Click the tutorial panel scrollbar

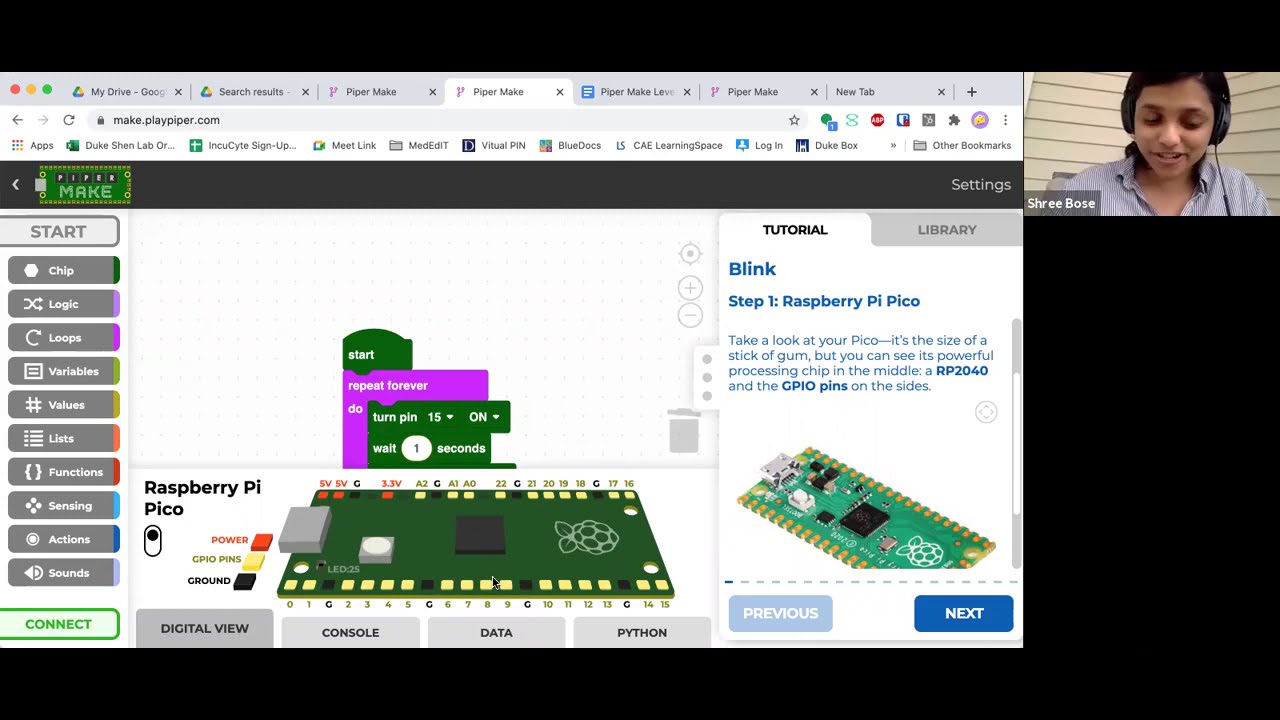1017,445
